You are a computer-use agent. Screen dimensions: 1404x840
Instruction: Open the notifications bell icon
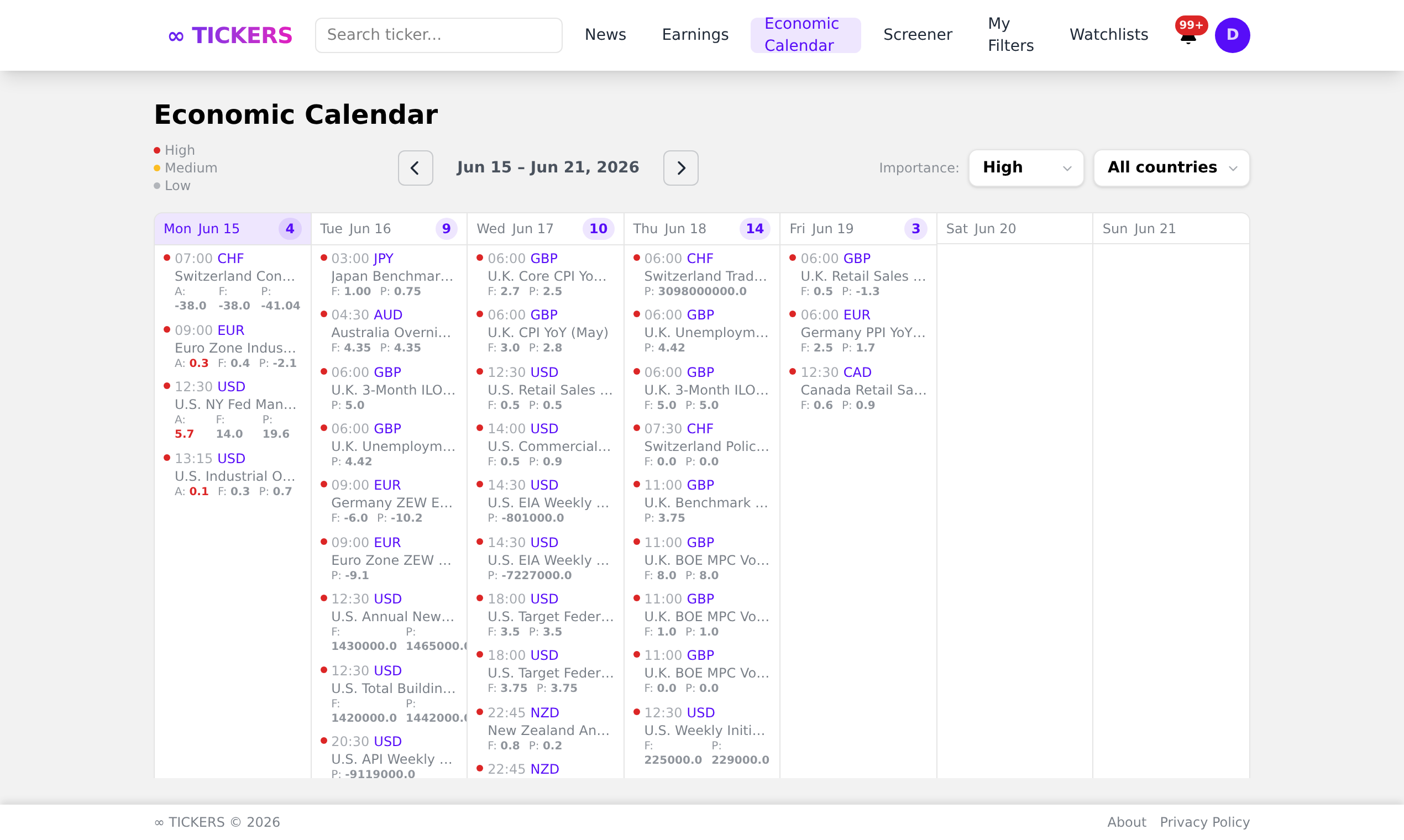click(x=1188, y=38)
